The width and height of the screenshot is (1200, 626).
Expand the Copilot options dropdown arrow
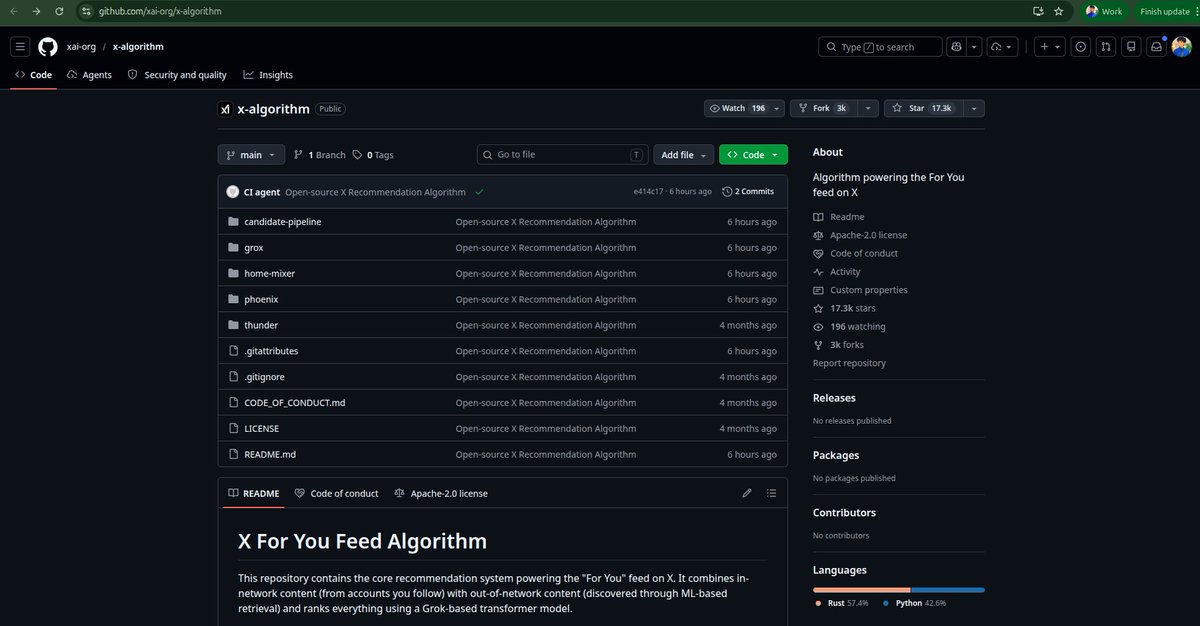(x=974, y=47)
